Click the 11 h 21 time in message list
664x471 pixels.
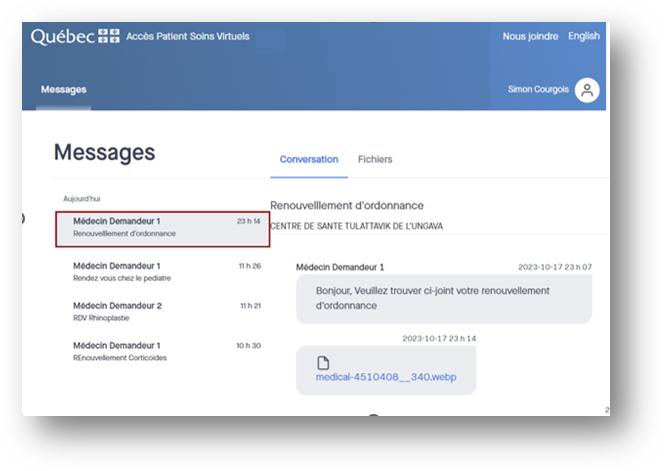point(251,306)
